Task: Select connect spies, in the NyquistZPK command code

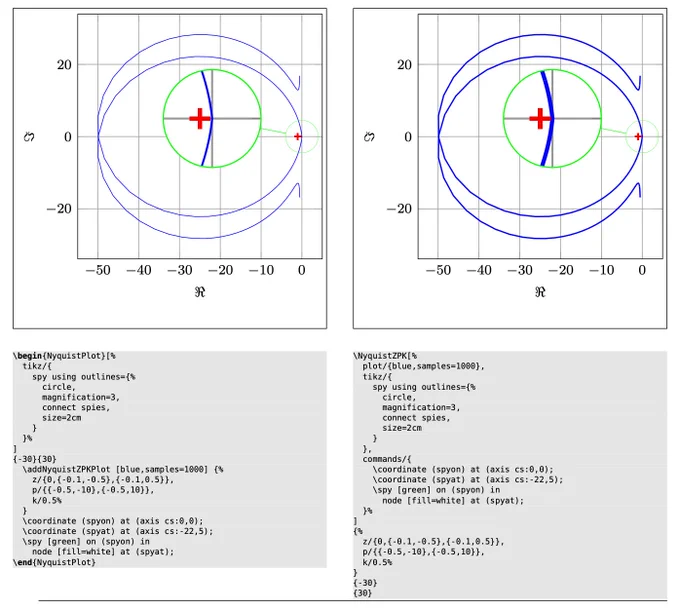Action: (x=416, y=418)
